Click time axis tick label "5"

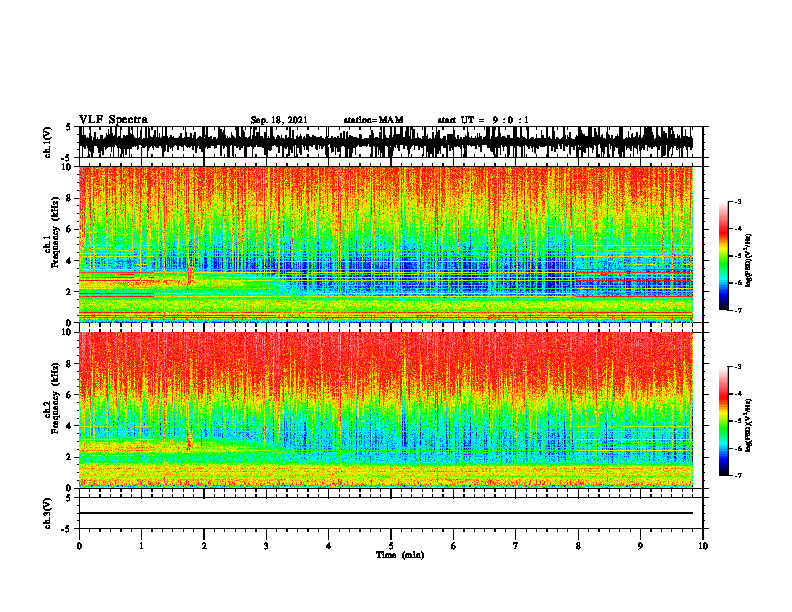click(391, 546)
